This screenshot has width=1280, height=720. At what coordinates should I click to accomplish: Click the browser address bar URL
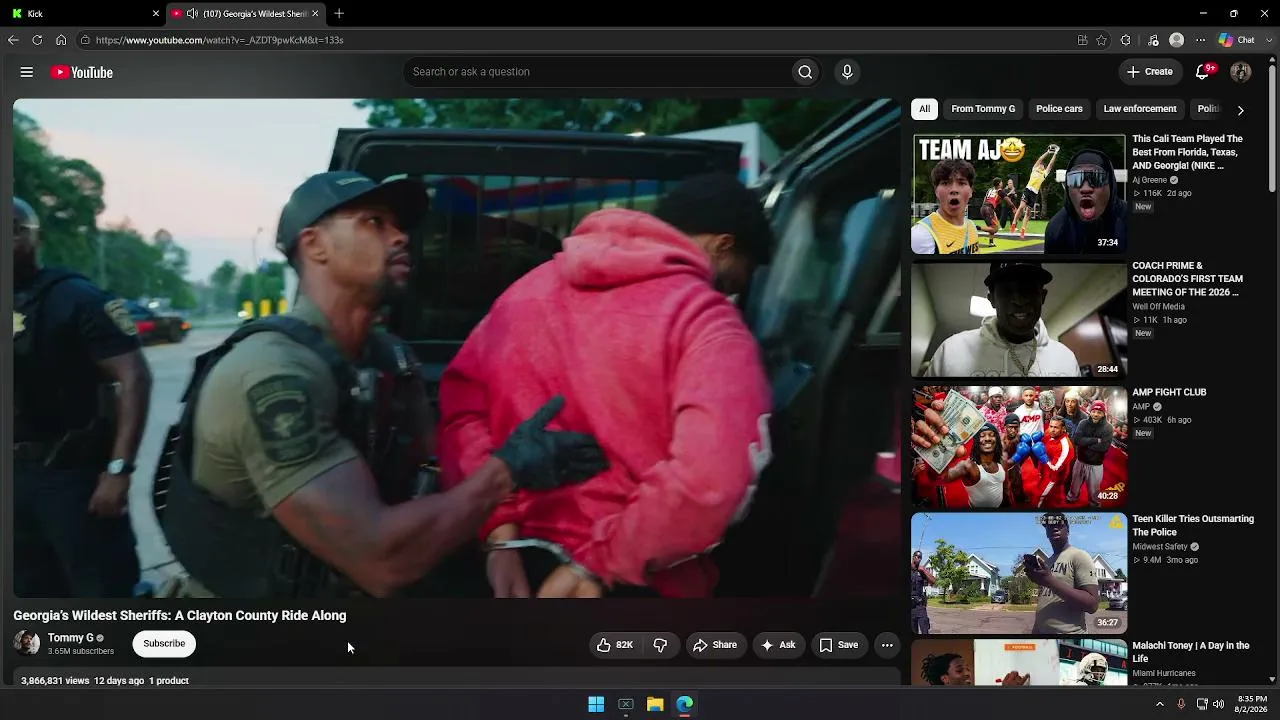point(220,40)
